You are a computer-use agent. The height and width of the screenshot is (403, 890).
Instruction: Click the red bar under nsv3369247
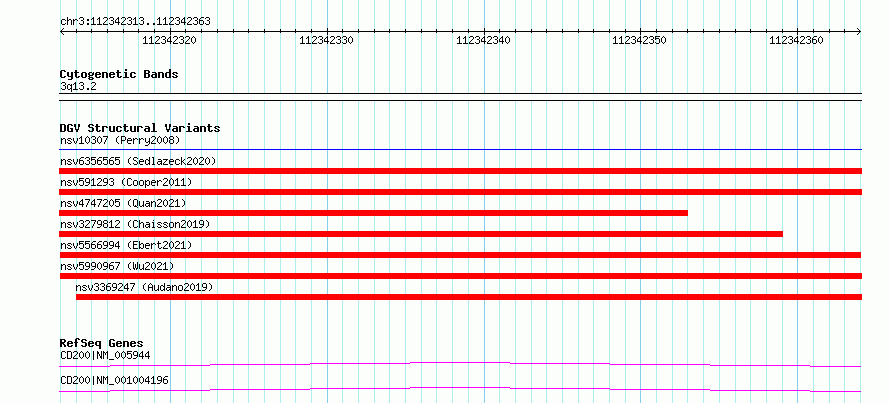click(469, 297)
